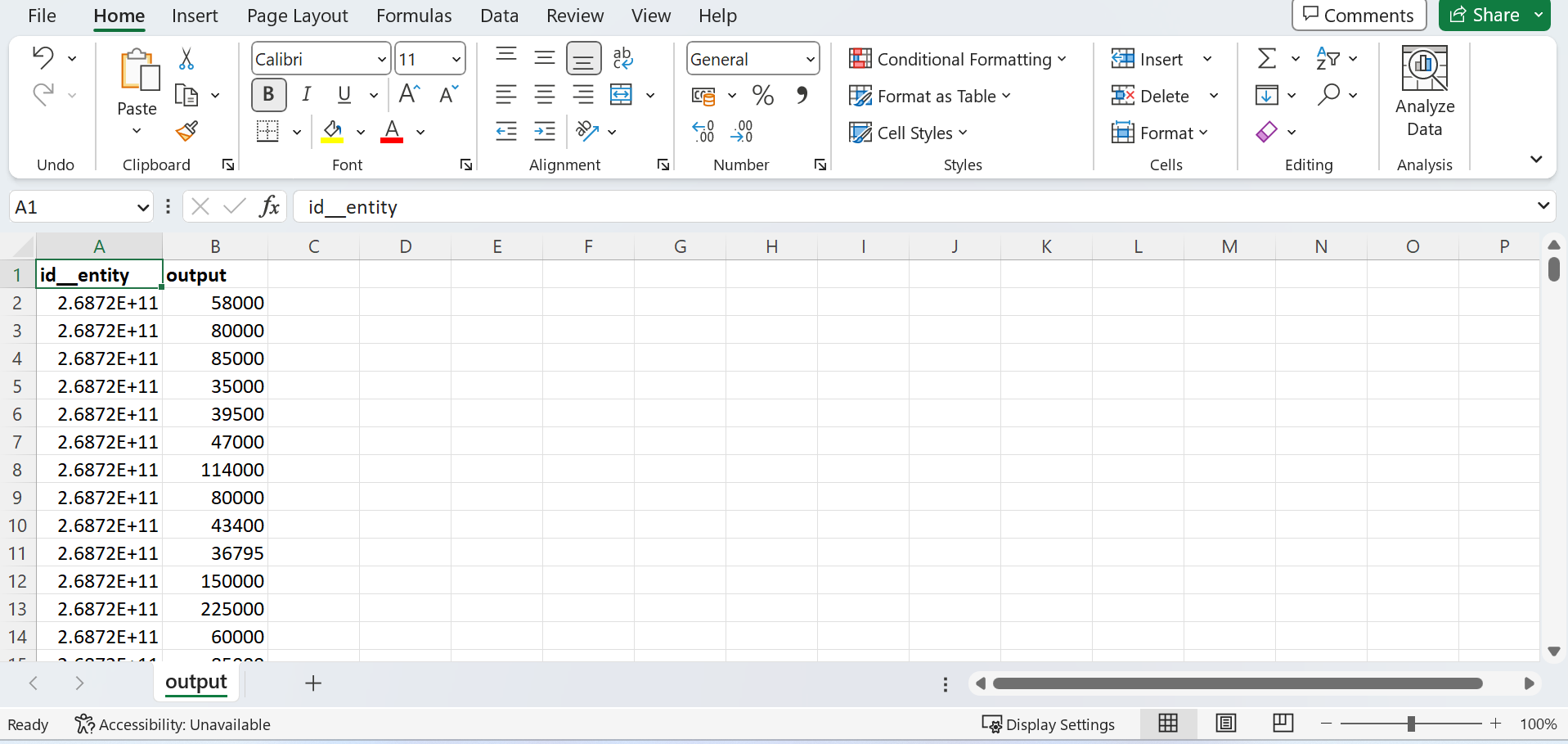Click the Cut scissors icon

[186, 59]
